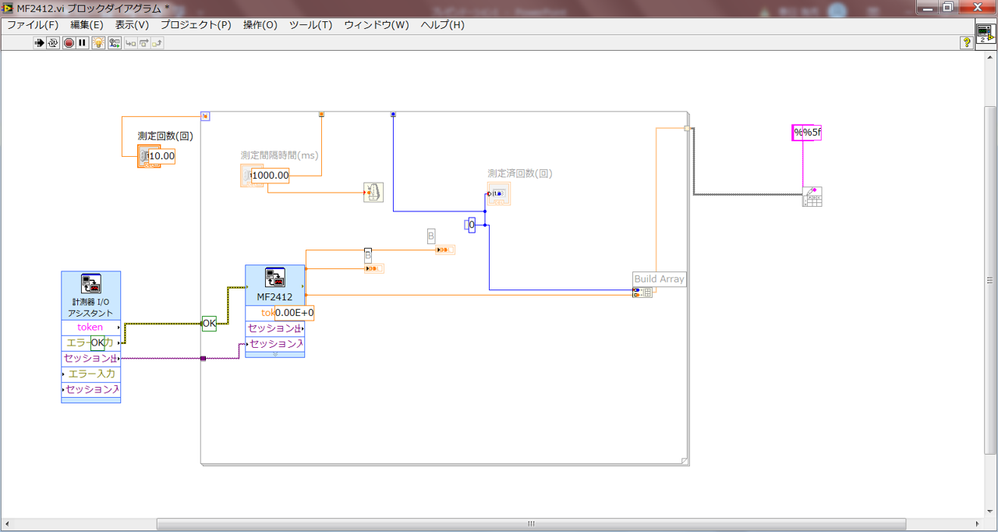Click セッション出力 row on MF2412 node
Image resolution: width=998 pixels, height=532 pixels.
pyautogui.click(x=275, y=328)
